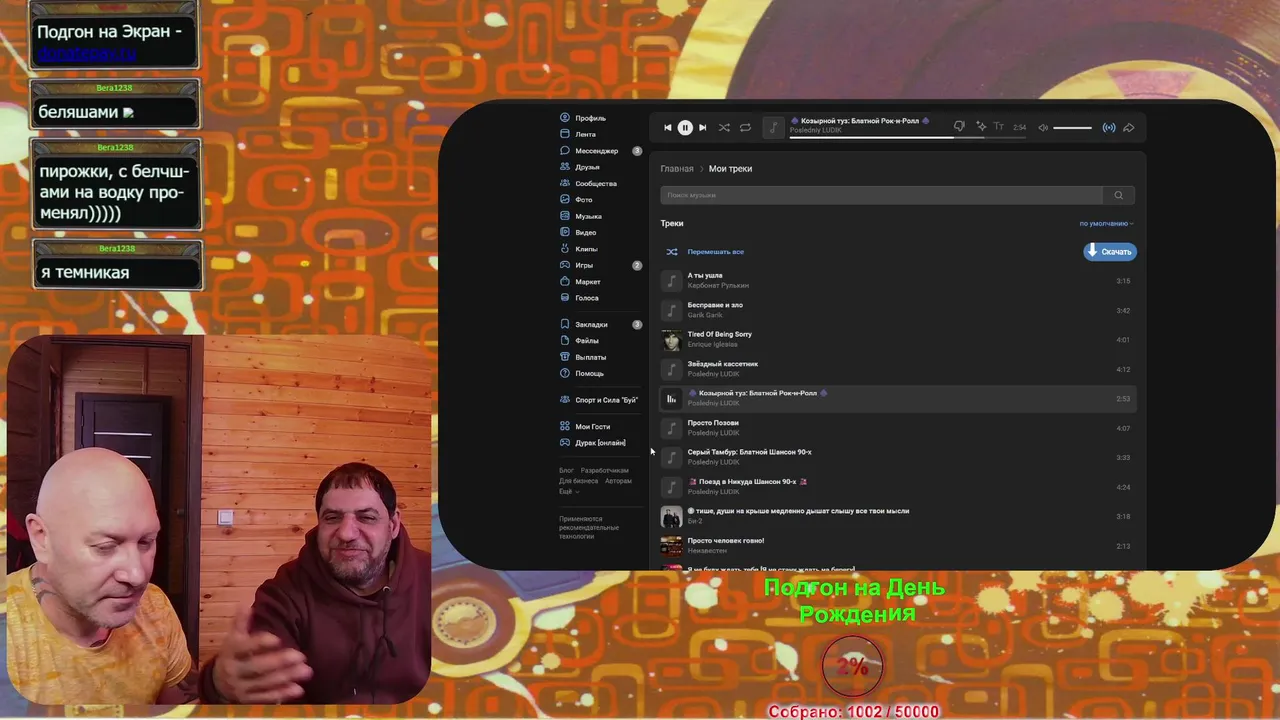
Task: Toggle shuffle in the player bar
Action: [724, 128]
